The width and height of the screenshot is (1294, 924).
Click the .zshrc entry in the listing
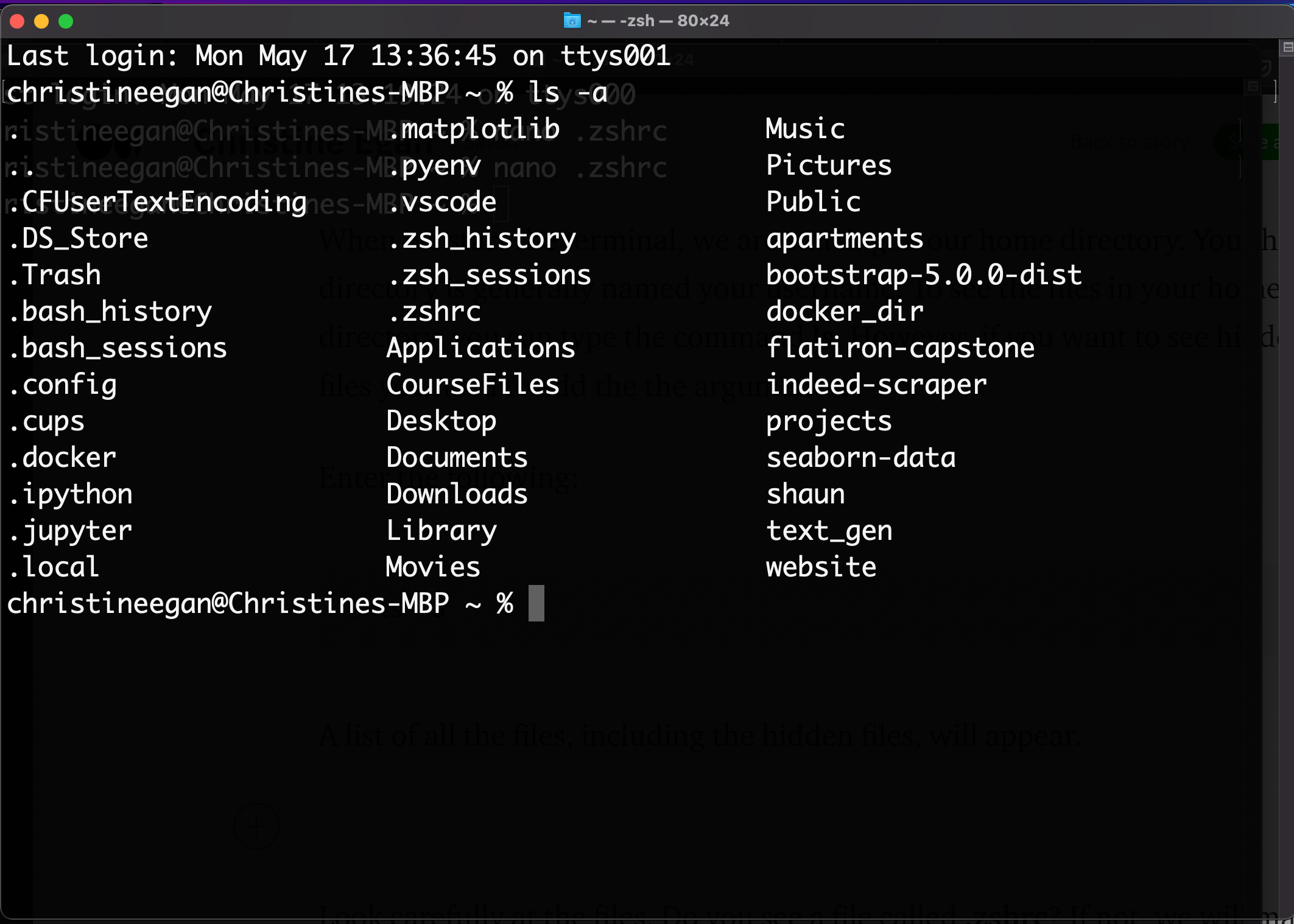pos(434,312)
